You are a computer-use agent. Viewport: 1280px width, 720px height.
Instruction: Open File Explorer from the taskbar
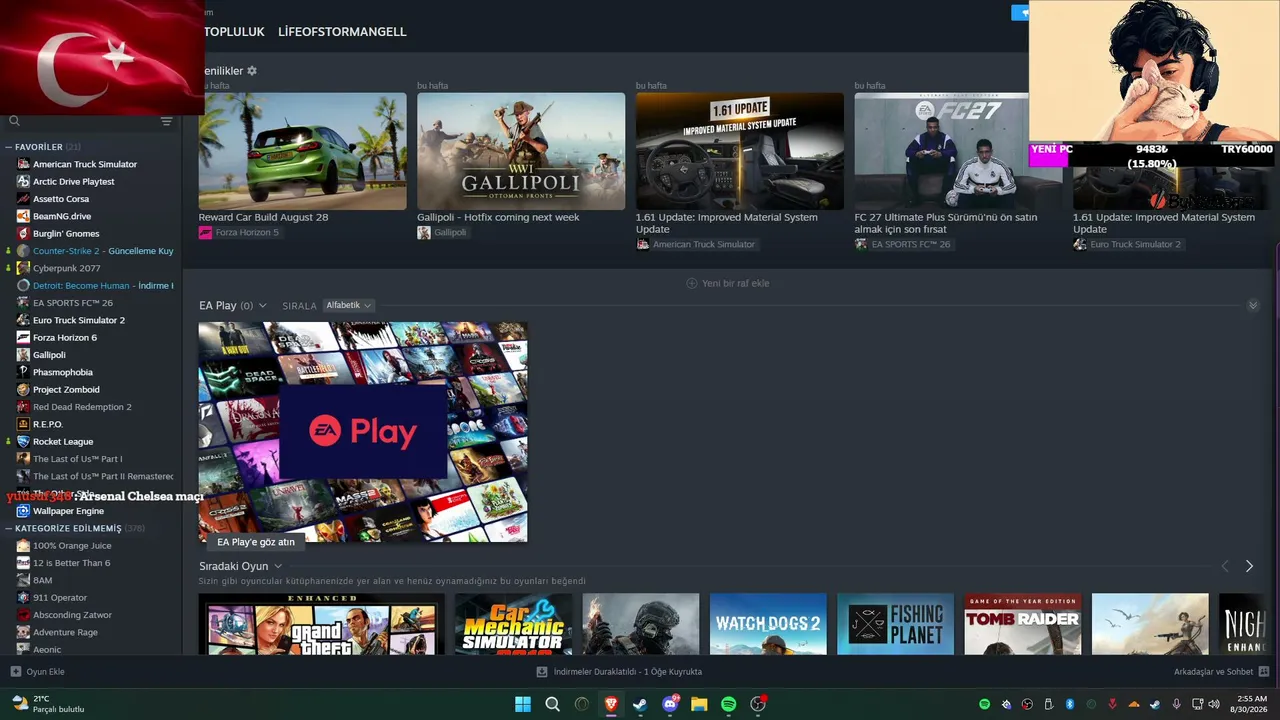(699, 704)
